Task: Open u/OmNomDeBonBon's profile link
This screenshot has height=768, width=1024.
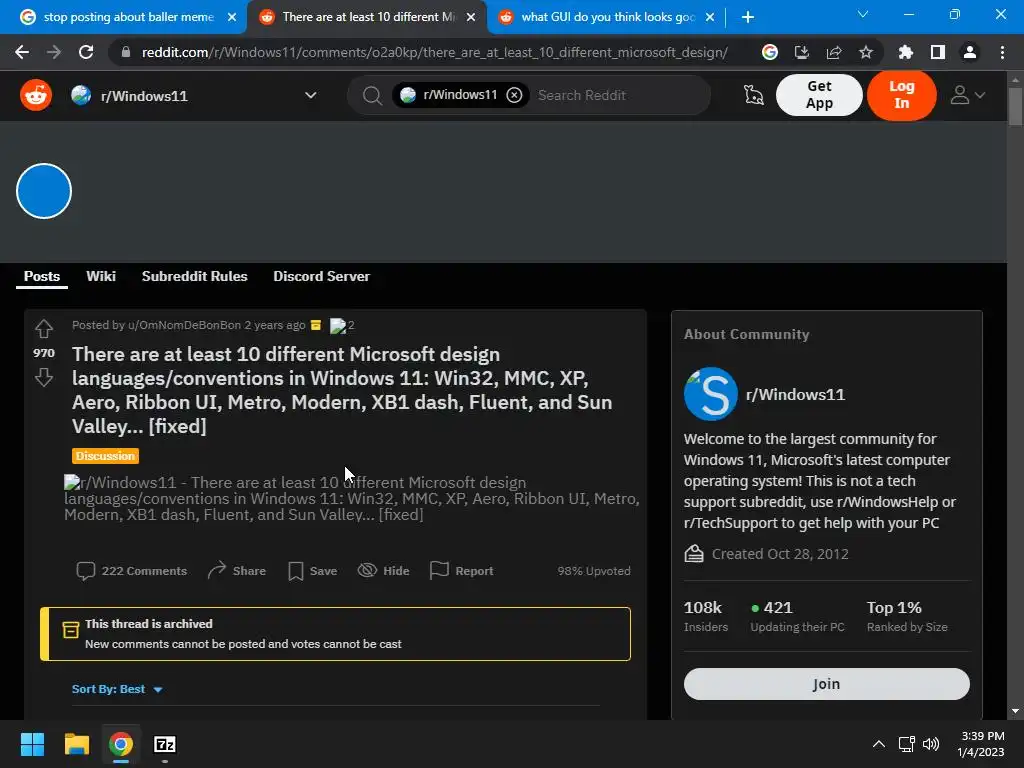Action: click(184, 325)
